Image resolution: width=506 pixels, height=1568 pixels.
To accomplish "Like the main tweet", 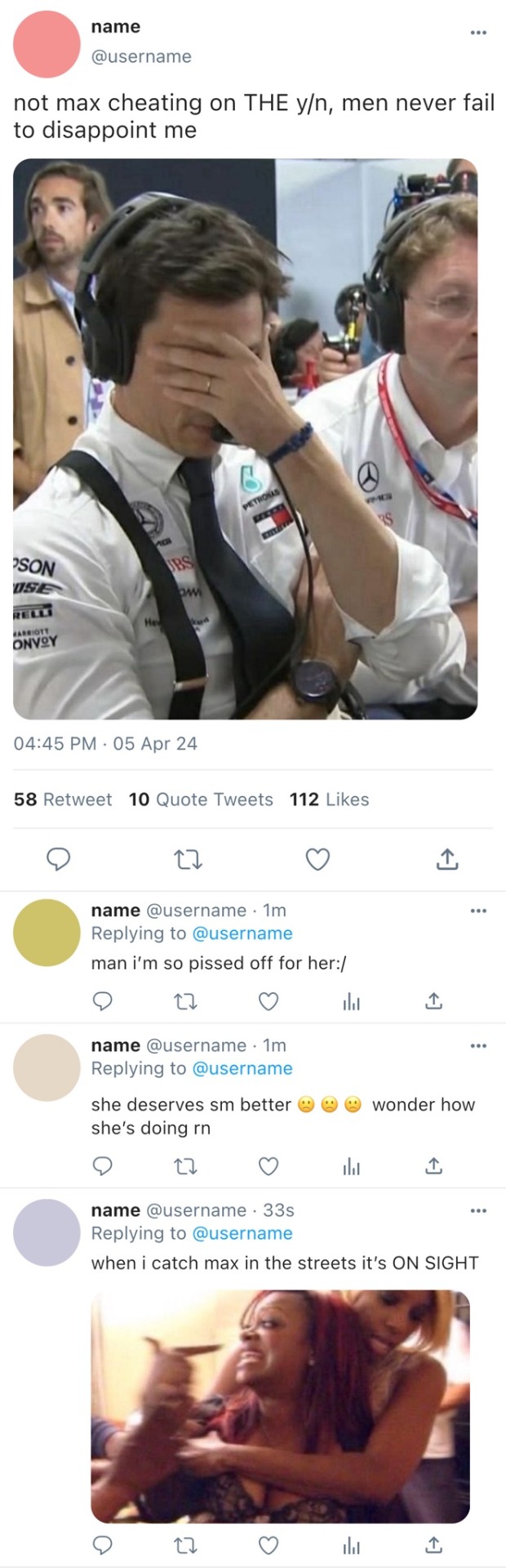I will point(317,859).
